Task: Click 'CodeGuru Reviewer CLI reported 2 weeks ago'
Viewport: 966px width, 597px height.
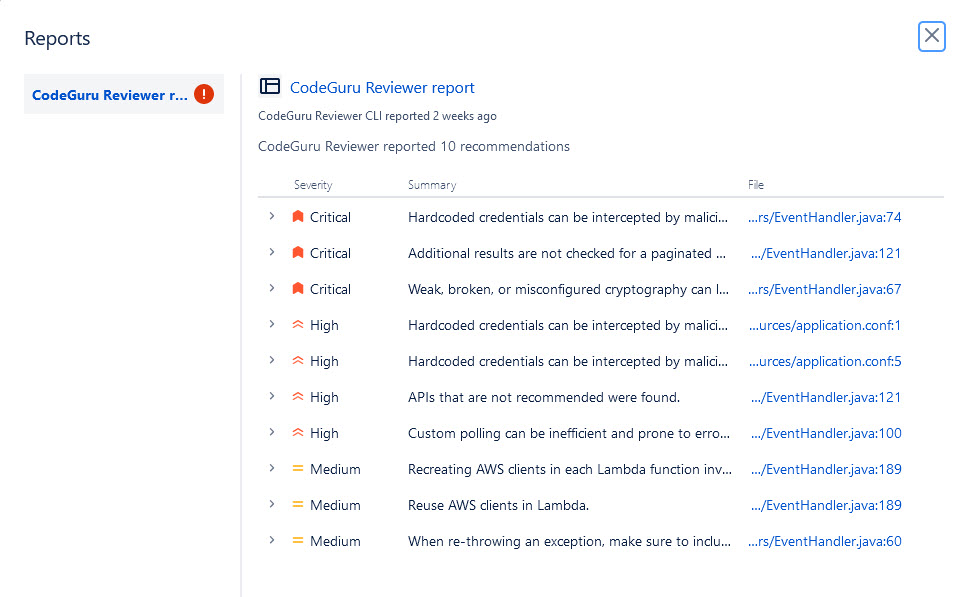Action: pos(377,116)
